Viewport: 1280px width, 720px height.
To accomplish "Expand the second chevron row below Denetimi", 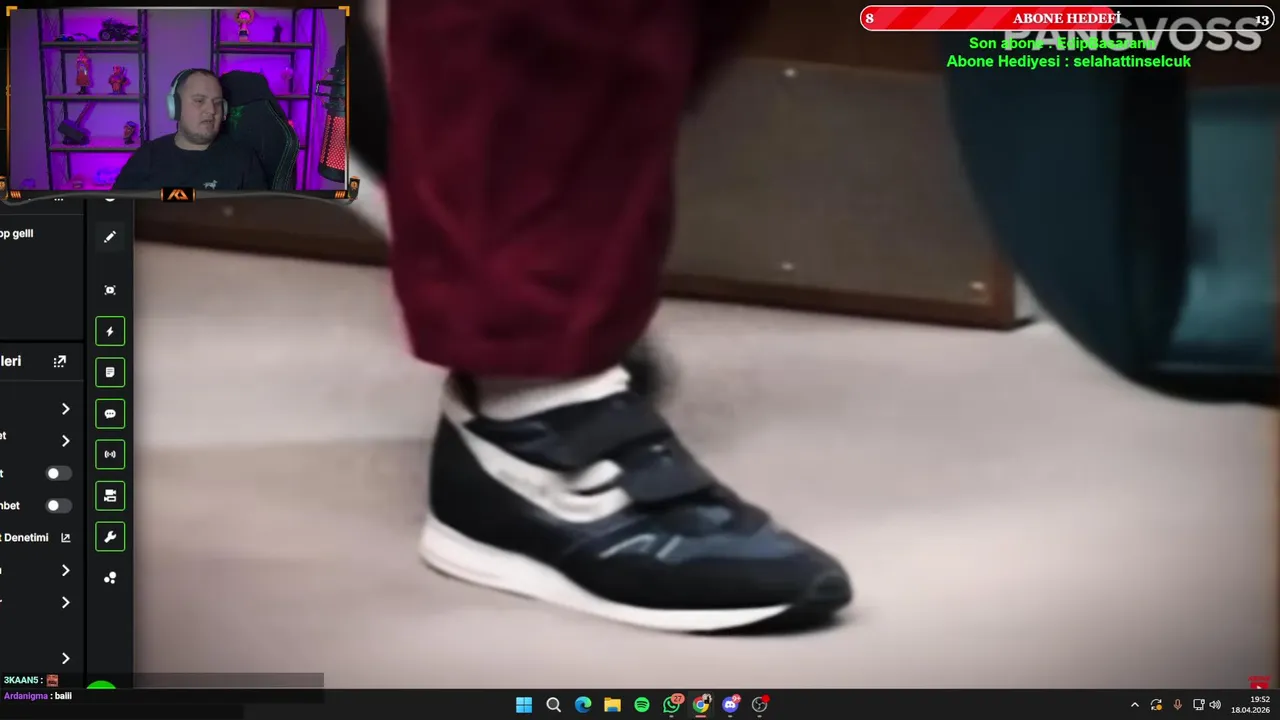I will (65, 602).
